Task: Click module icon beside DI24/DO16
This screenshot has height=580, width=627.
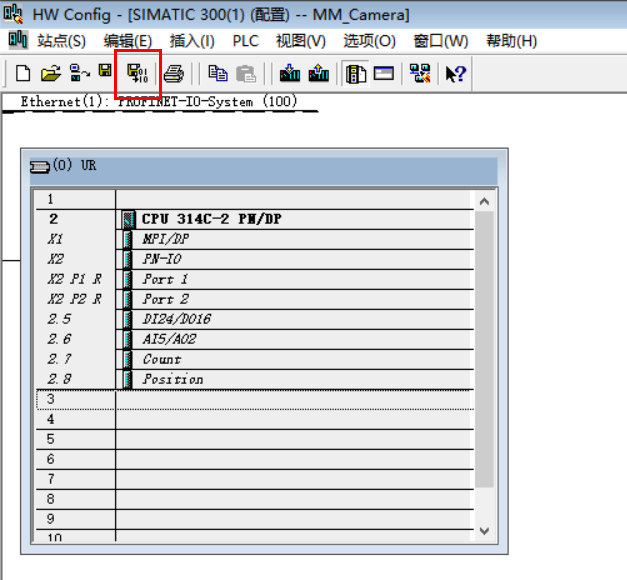Action: pyautogui.click(x=127, y=319)
